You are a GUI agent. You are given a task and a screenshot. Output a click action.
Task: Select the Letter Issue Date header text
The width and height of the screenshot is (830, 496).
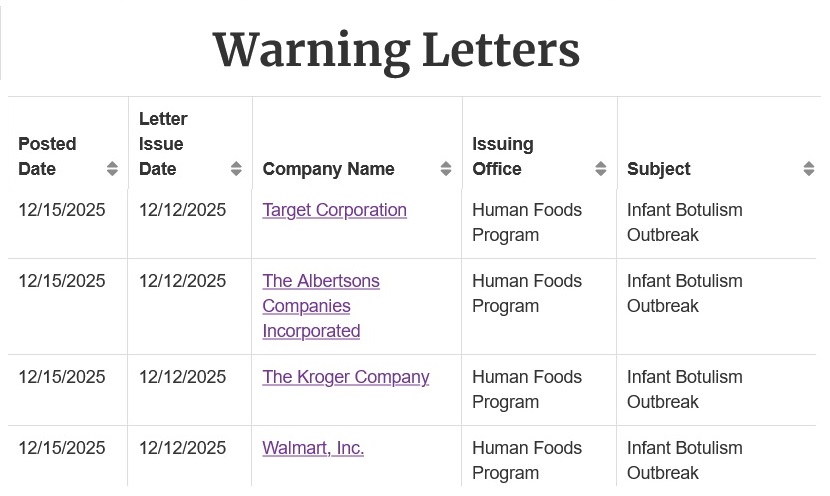click(x=163, y=144)
